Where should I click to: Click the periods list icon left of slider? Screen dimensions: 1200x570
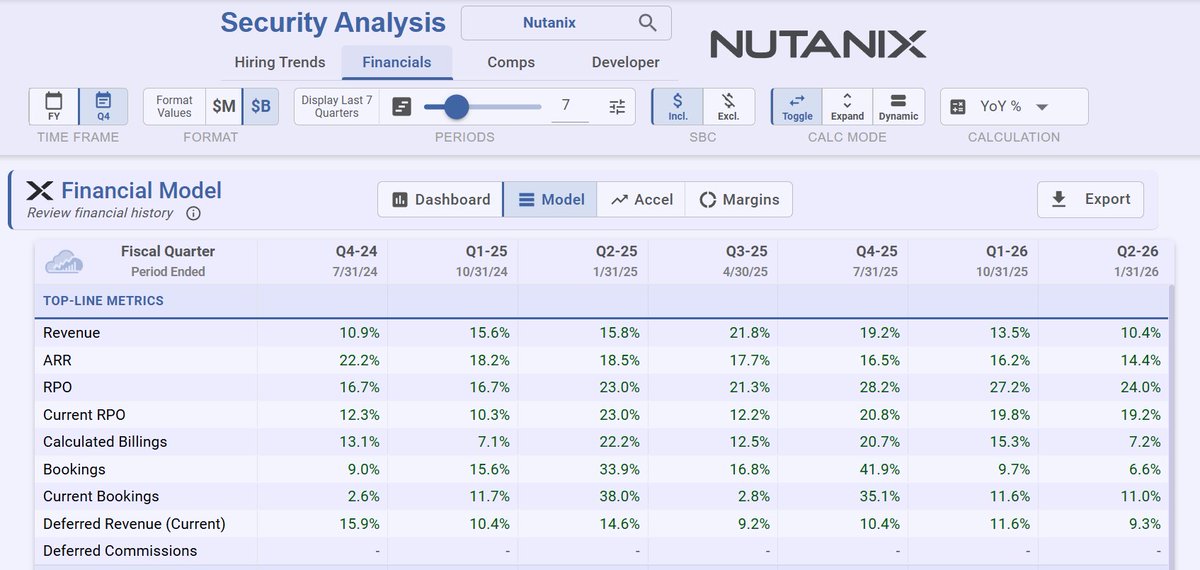pos(402,106)
